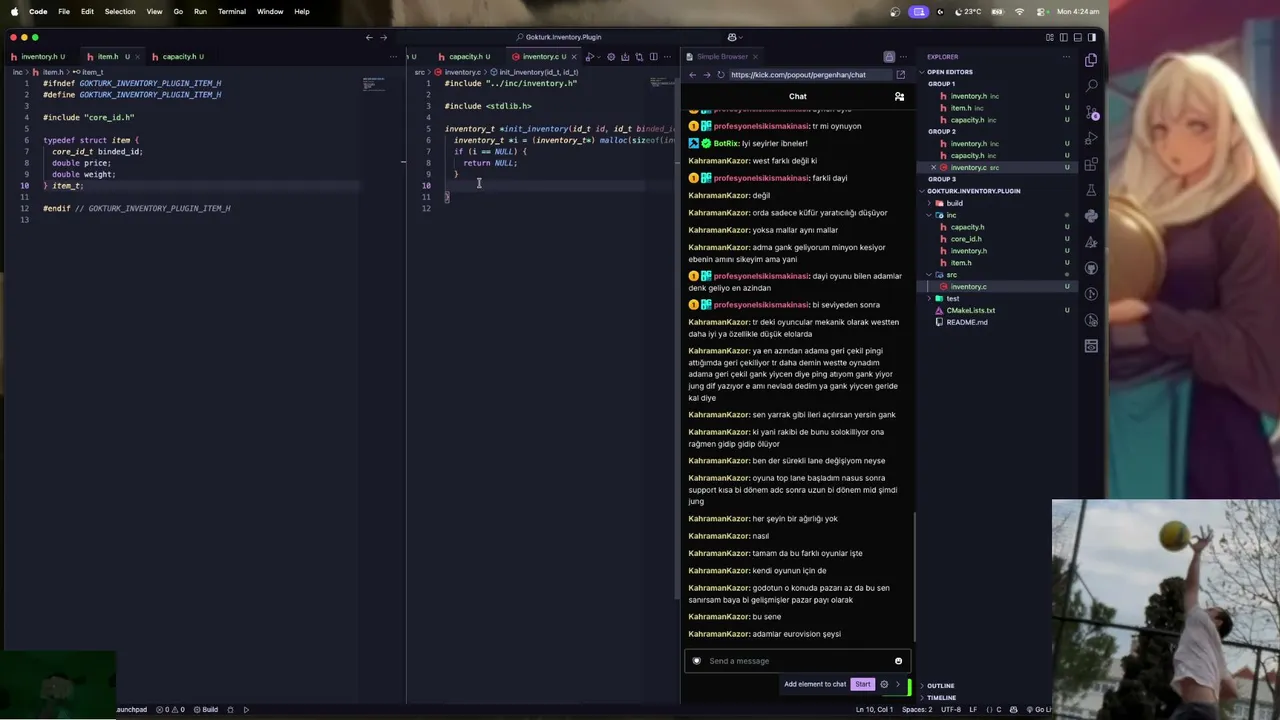
Task: Open the chat URL in external browser
Action: (x=900, y=75)
